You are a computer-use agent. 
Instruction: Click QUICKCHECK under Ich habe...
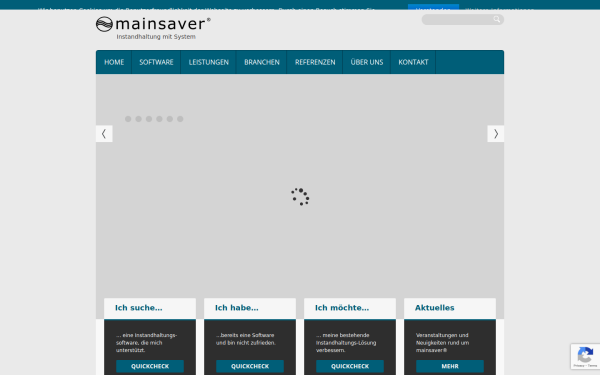point(250,366)
